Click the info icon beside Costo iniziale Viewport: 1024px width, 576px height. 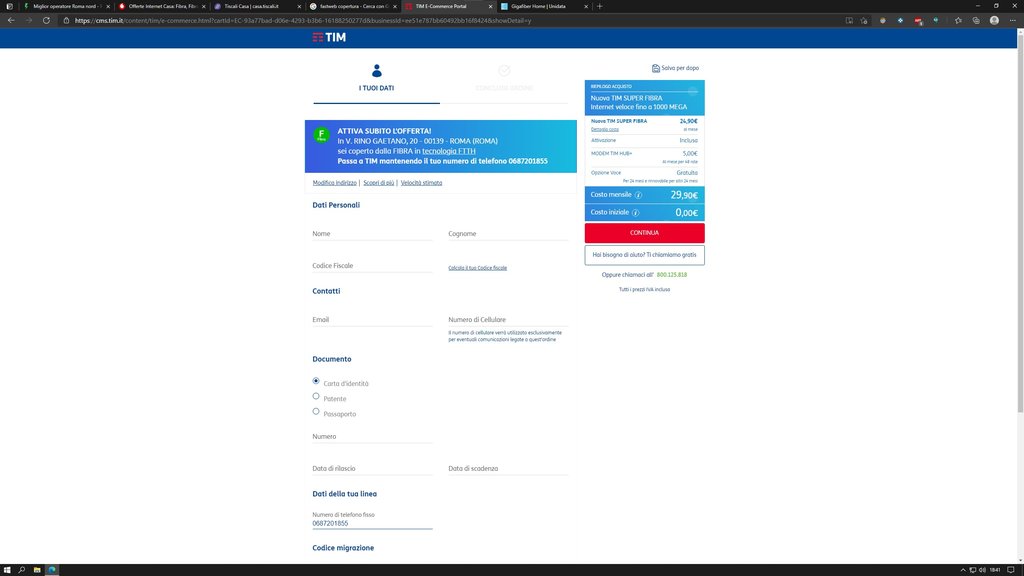click(636, 213)
